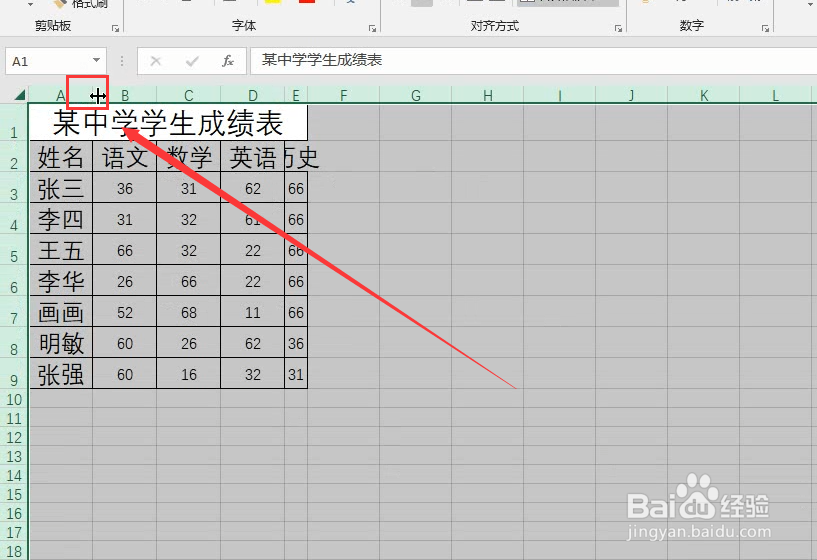Select column F header
The width and height of the screenshot is (817, 560).
(x=343, y=95)
